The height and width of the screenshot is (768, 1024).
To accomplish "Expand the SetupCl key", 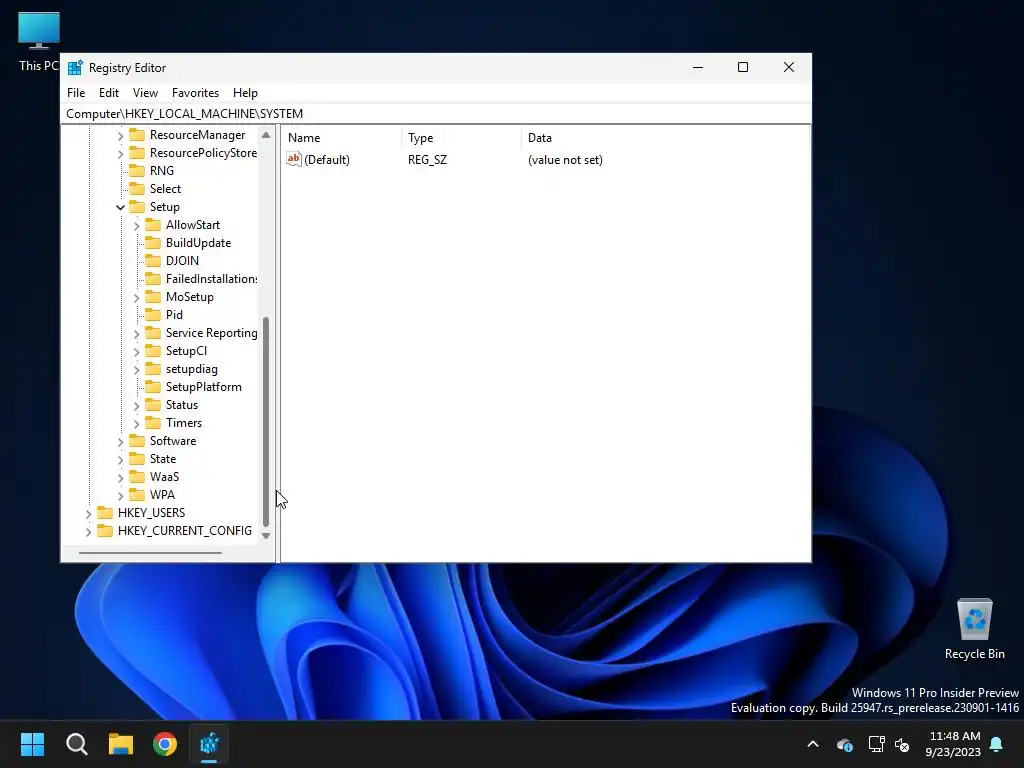I will (136, 351).
